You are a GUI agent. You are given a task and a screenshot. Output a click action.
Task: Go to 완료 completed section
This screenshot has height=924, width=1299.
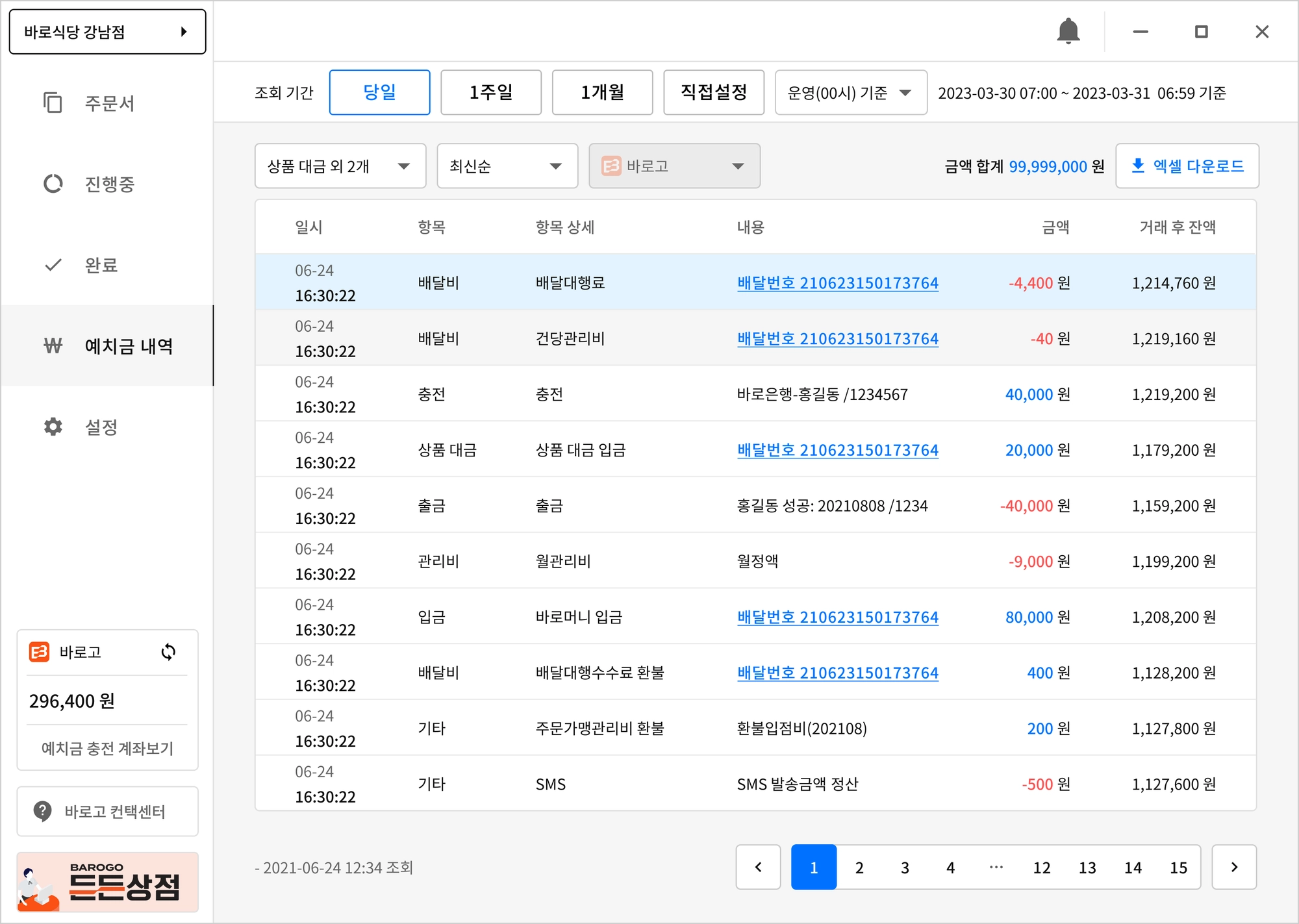pyautogui.click(x=101, y=266)
